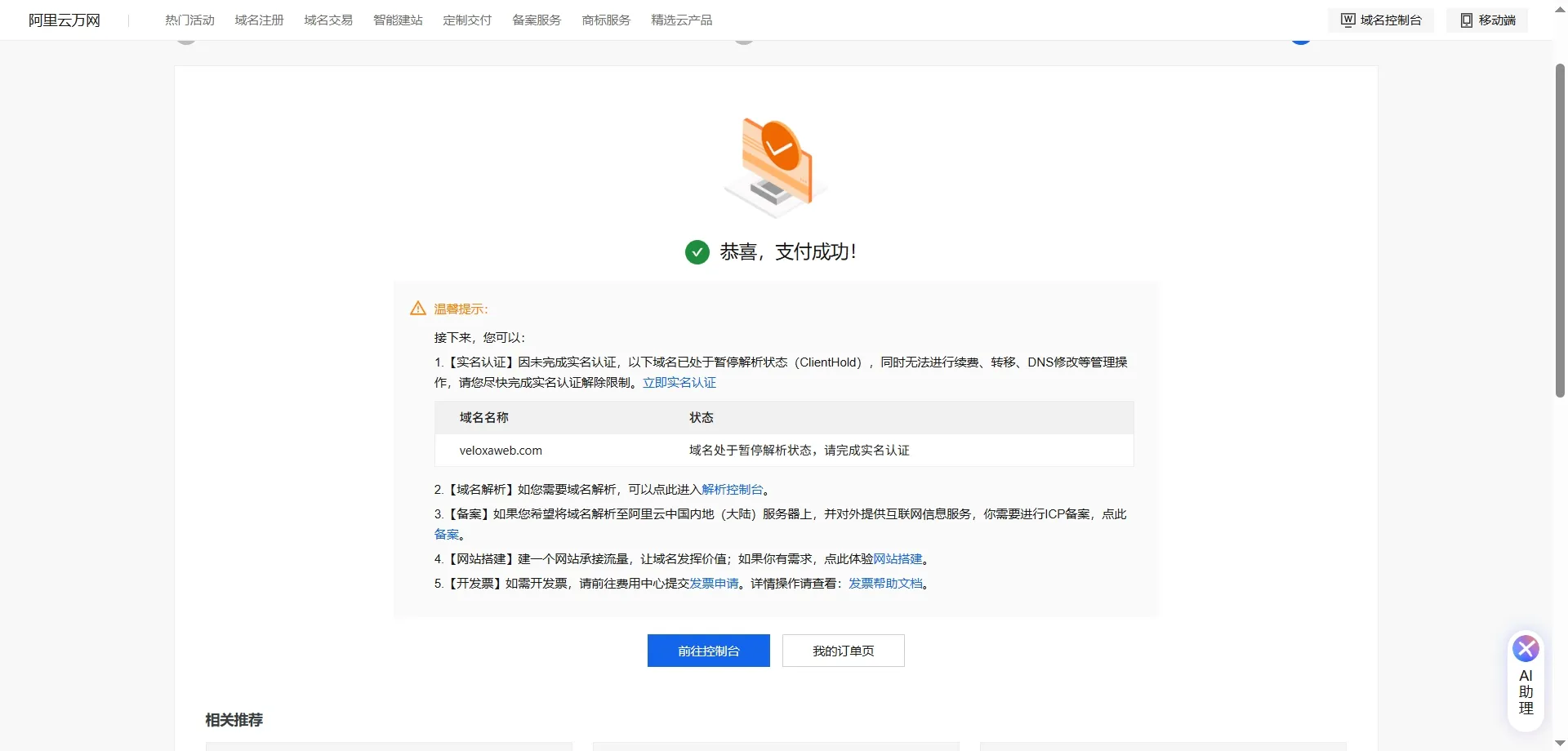
Task: Open 网站搭建 from tip 4
Action: click(x=898, y=559)
